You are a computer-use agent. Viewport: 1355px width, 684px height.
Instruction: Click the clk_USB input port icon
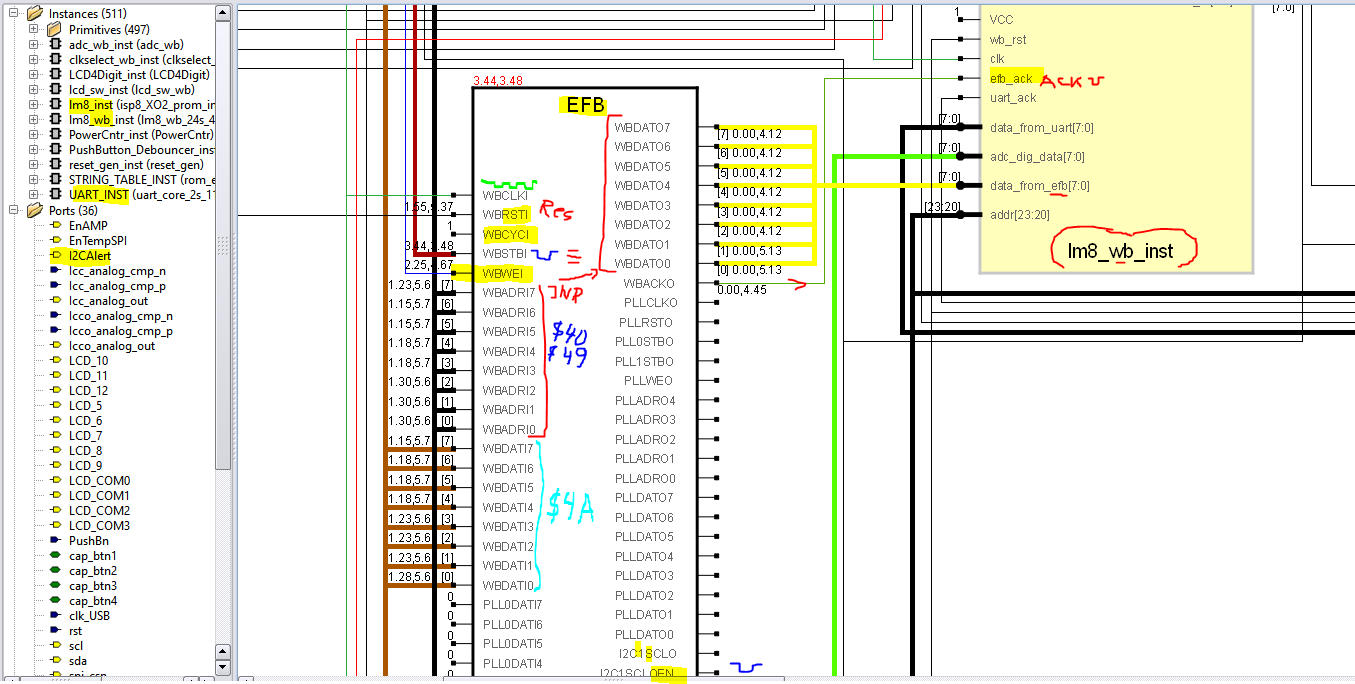(56, 616)
